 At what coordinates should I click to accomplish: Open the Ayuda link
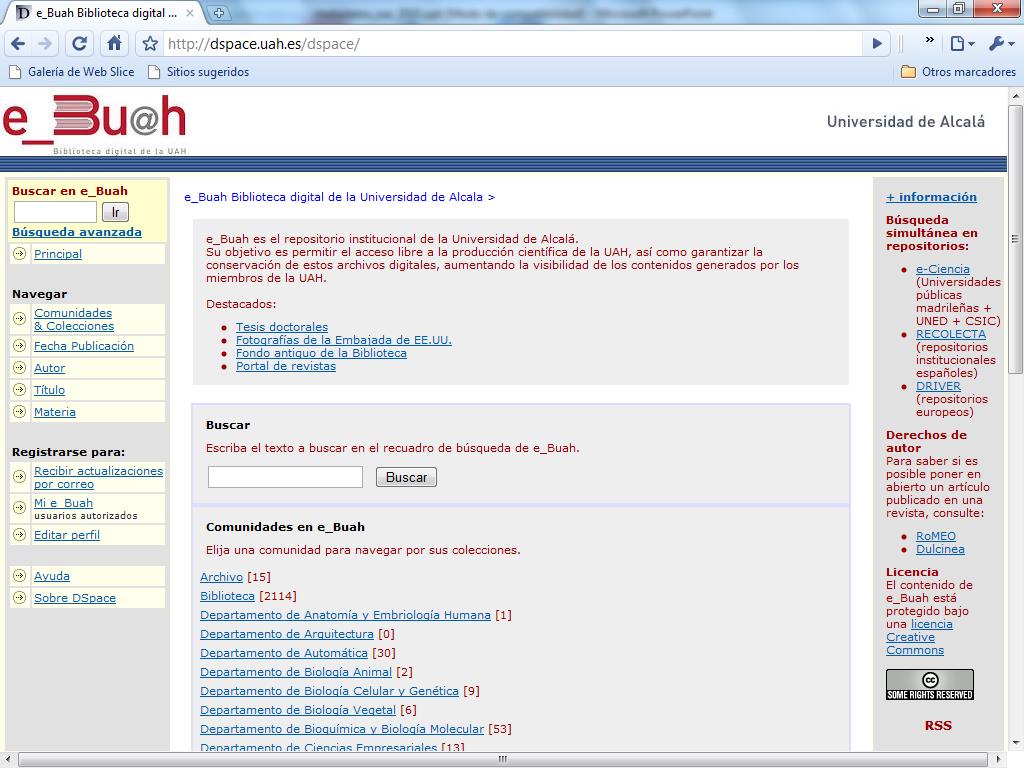(52, 576)
